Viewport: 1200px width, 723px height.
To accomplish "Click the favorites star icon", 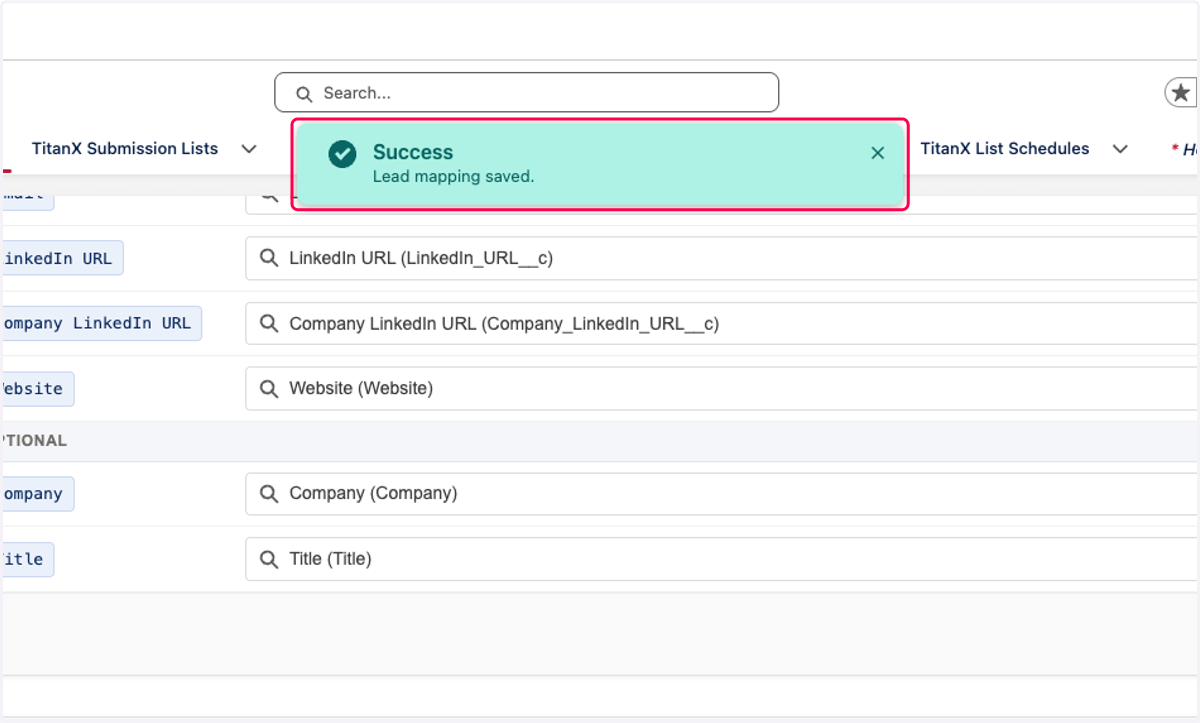I will [x=1181, y=93].
